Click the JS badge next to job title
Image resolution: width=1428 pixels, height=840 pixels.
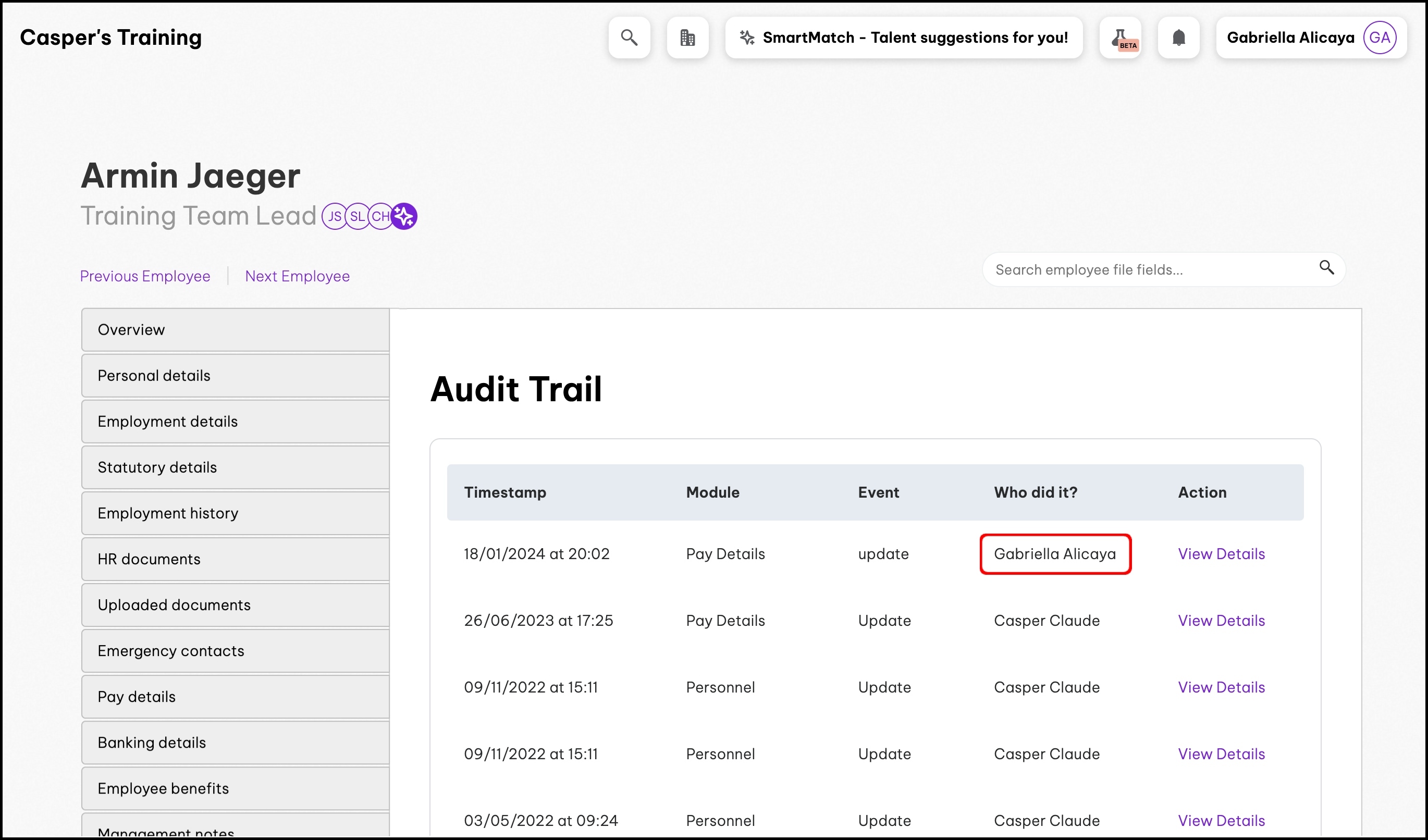tap(335, 216)
